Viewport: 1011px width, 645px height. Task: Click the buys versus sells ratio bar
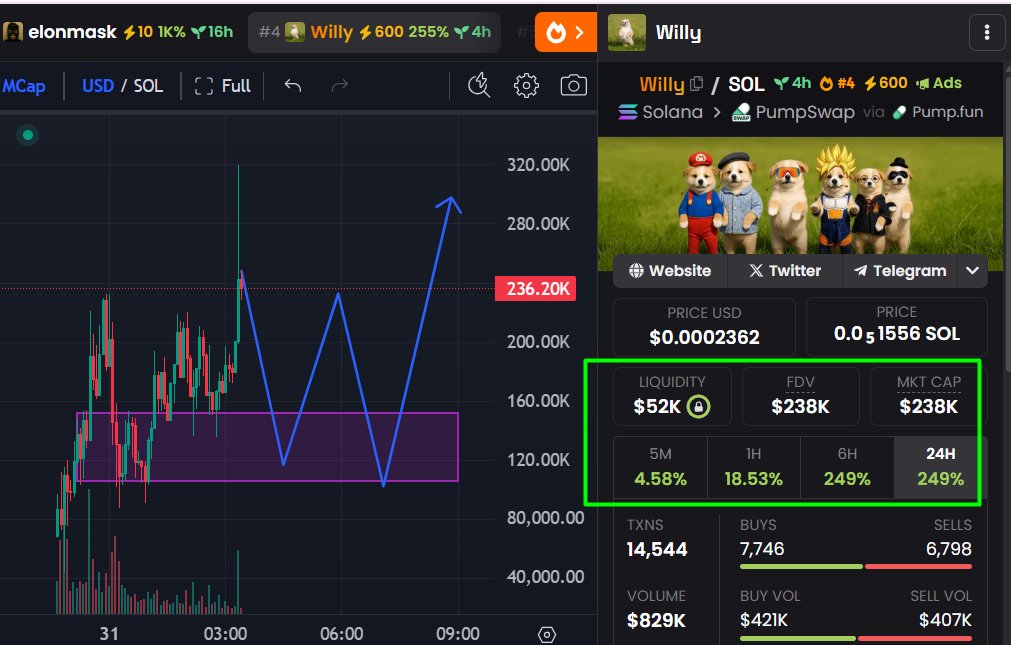pos(856,566)
